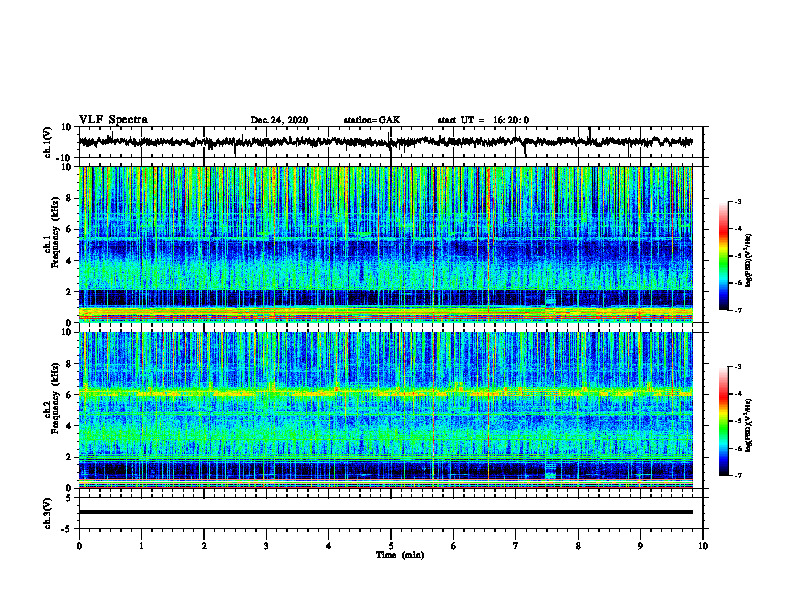
Task: Click time axis tick label "10"
Action: (703, 546)
